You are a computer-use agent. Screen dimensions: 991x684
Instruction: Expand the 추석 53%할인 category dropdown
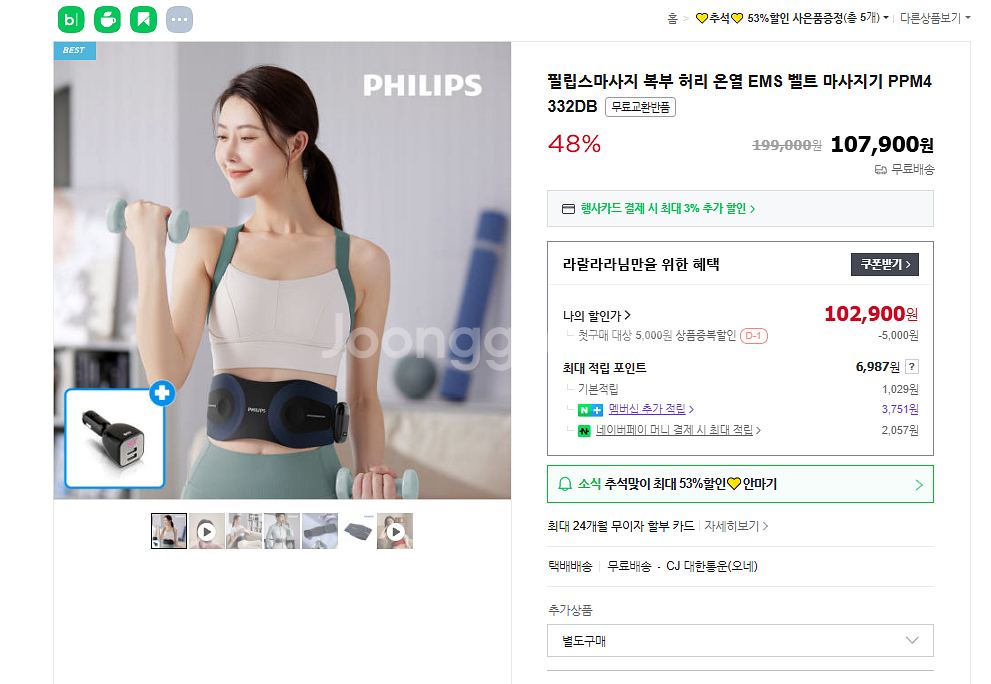(x=792, y=18)
